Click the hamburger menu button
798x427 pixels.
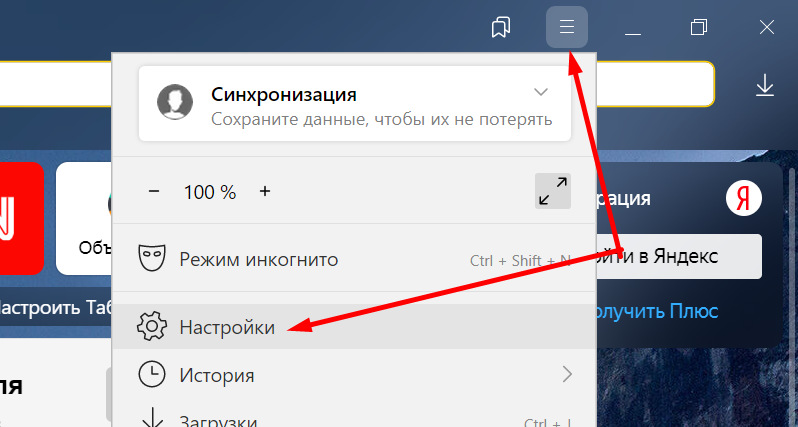[x=567, y=27]
